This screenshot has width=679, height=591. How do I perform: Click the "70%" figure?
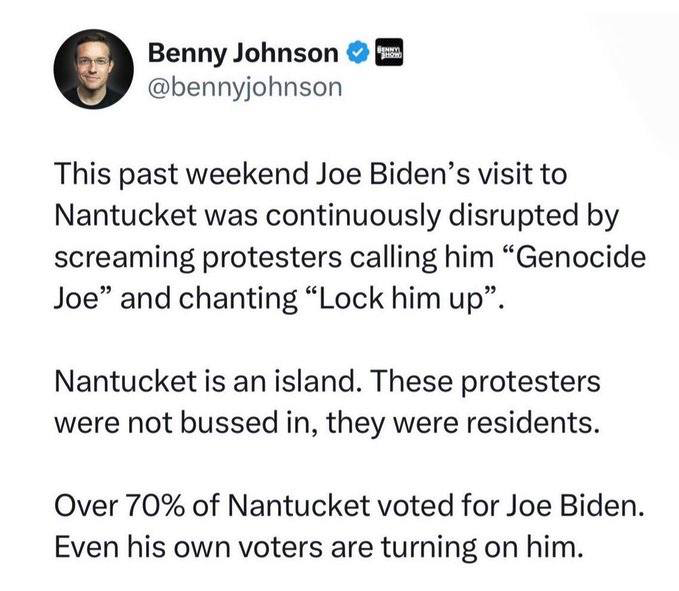[x=155, y=506]
